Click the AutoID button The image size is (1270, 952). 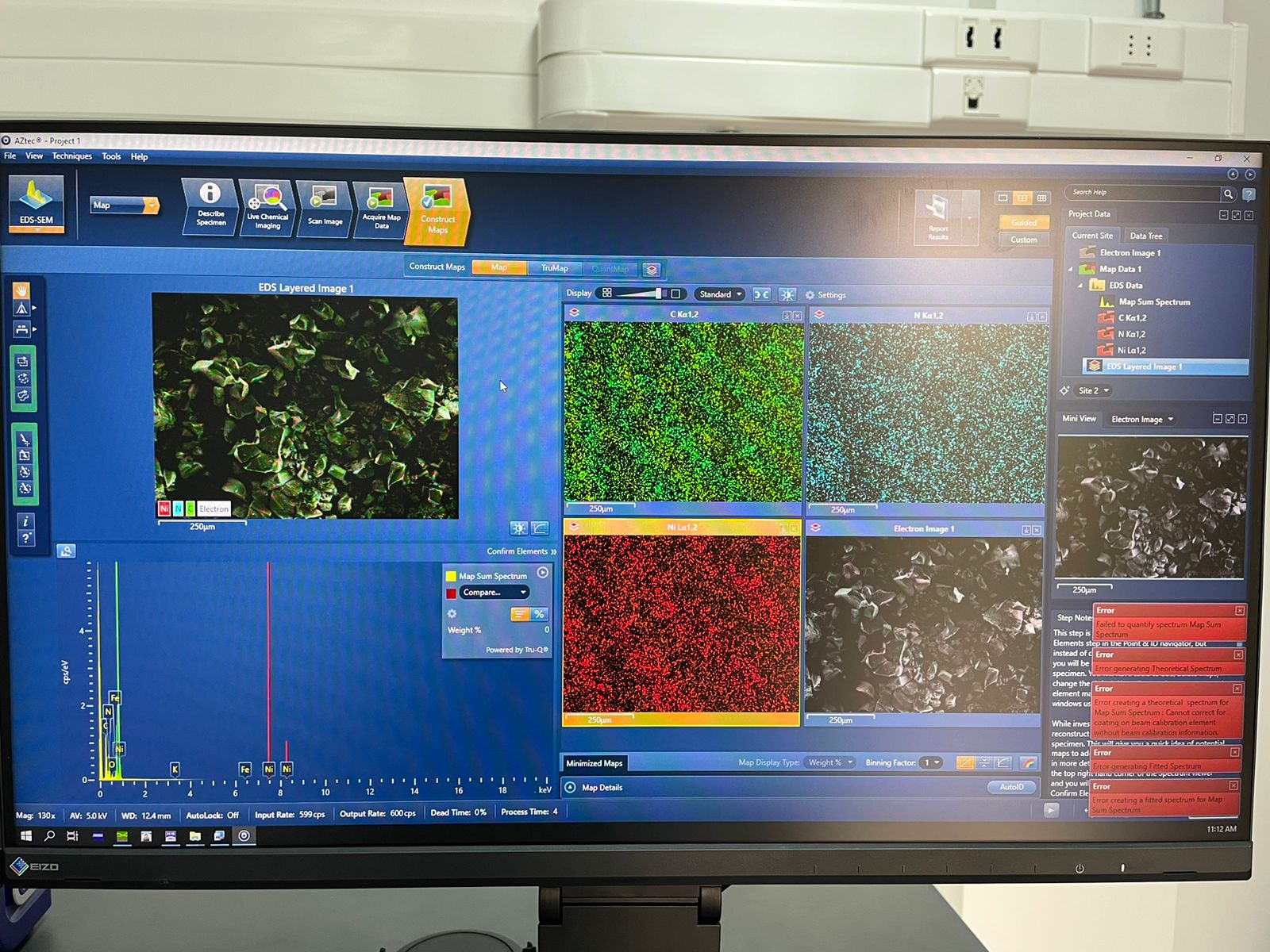[1011, 787]
